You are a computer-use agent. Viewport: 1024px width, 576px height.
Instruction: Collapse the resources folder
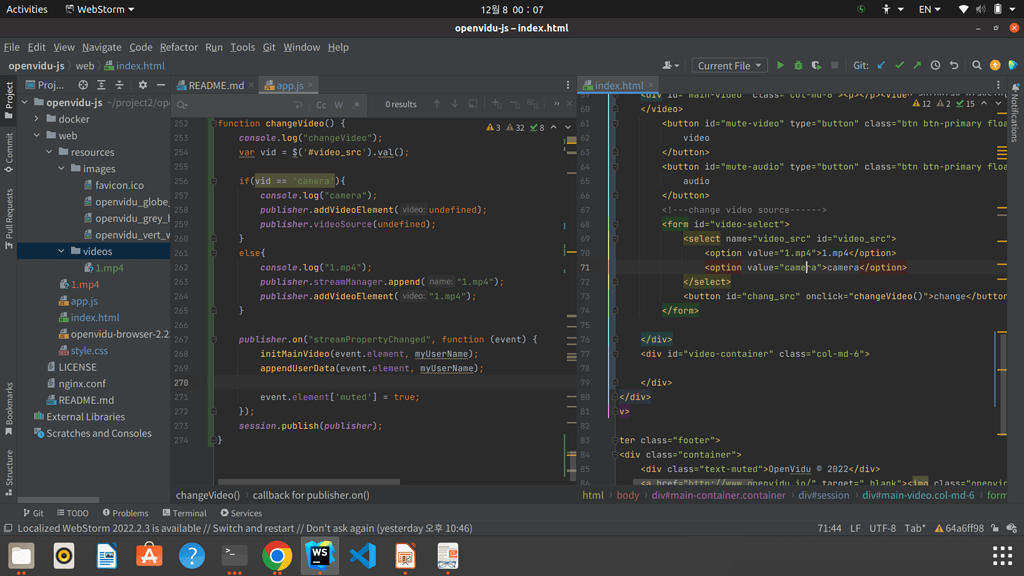pyautogui.click(x=49, y=152)
